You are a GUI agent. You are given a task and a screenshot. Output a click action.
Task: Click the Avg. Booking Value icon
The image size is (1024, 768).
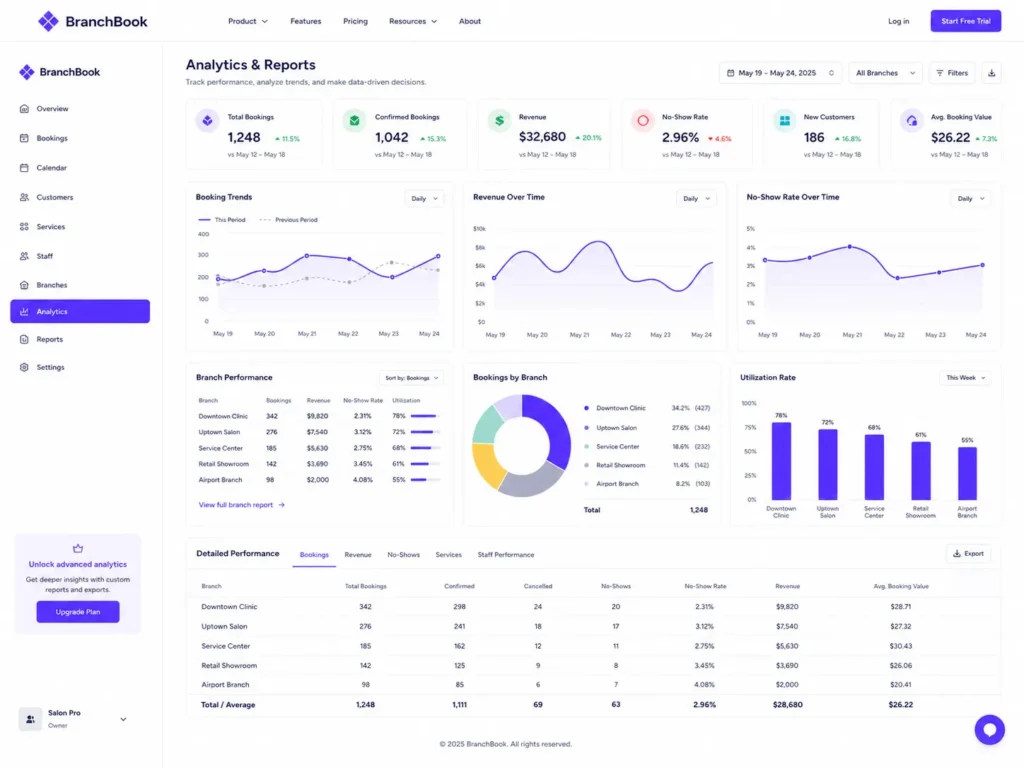pyautogui.click(x=912, y=121)
